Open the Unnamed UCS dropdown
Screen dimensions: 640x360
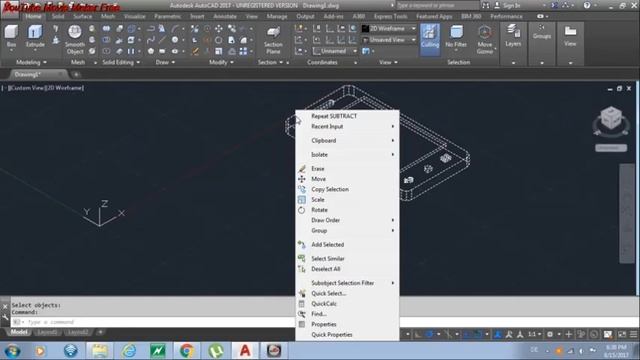[x=335, y=51]
